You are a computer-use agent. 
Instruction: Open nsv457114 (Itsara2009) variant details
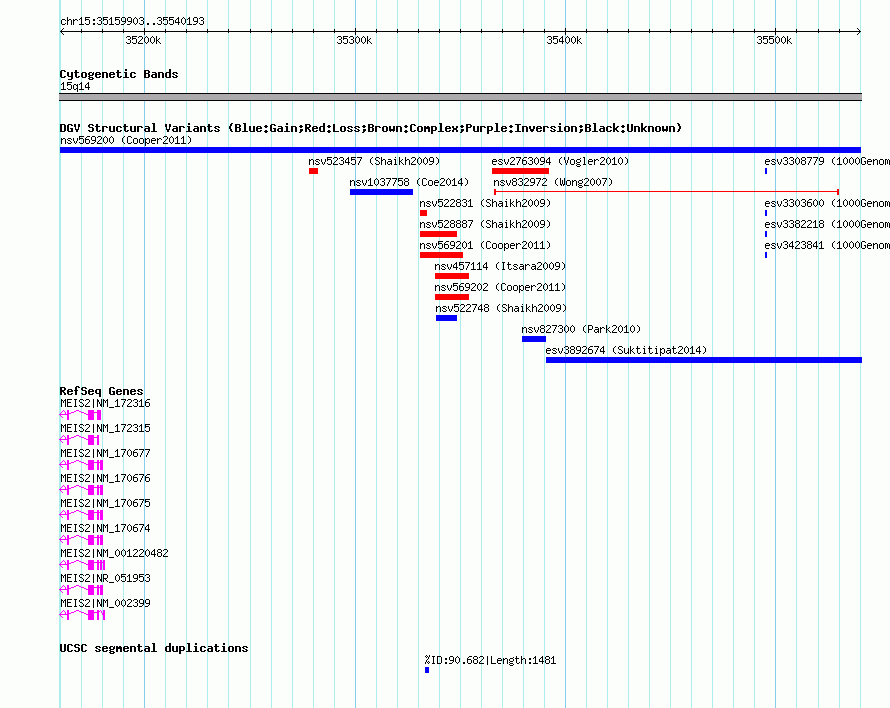[x=500, y=266]
